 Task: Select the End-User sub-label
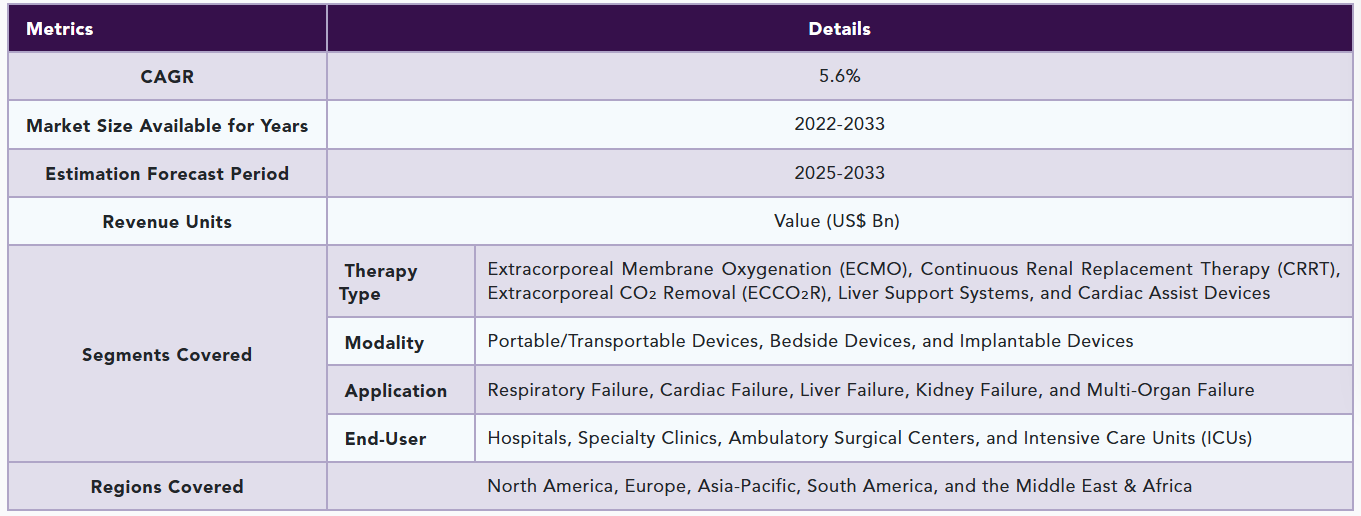pyautogui.click(x=386, y=439)
